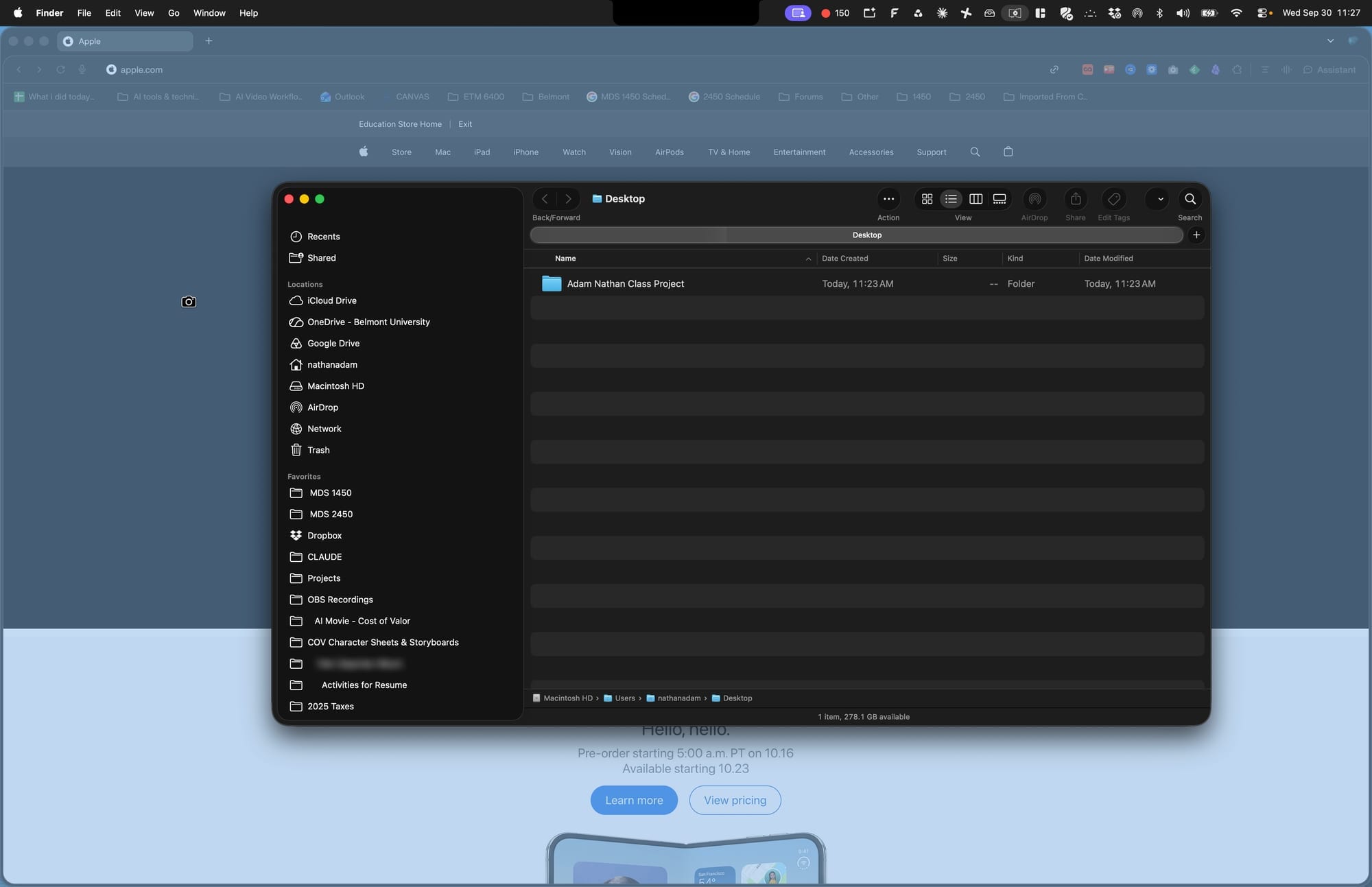Click the AirDrop toolbar button
Screen dimensions: 1372x887
(x=1034, y=199)
